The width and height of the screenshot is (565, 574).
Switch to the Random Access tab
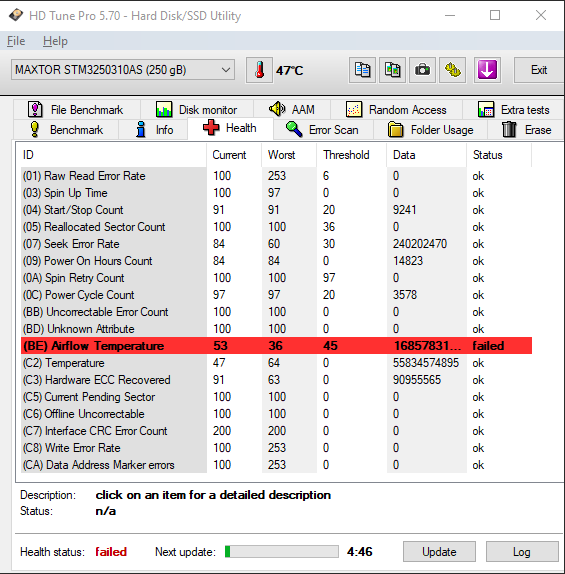pos(397,109)
